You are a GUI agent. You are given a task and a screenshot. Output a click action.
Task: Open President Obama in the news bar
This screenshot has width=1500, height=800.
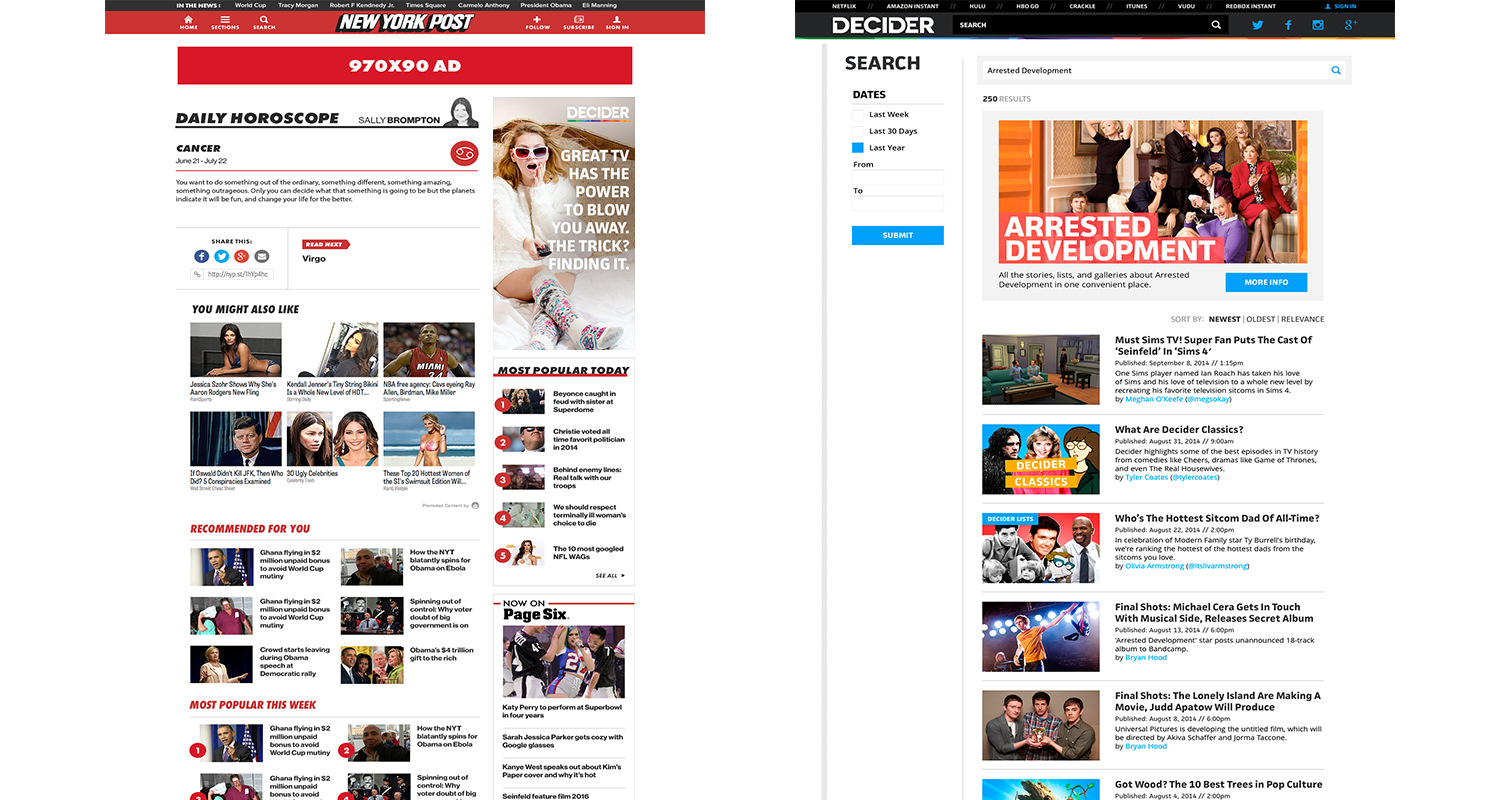click(x=546, y=5)
